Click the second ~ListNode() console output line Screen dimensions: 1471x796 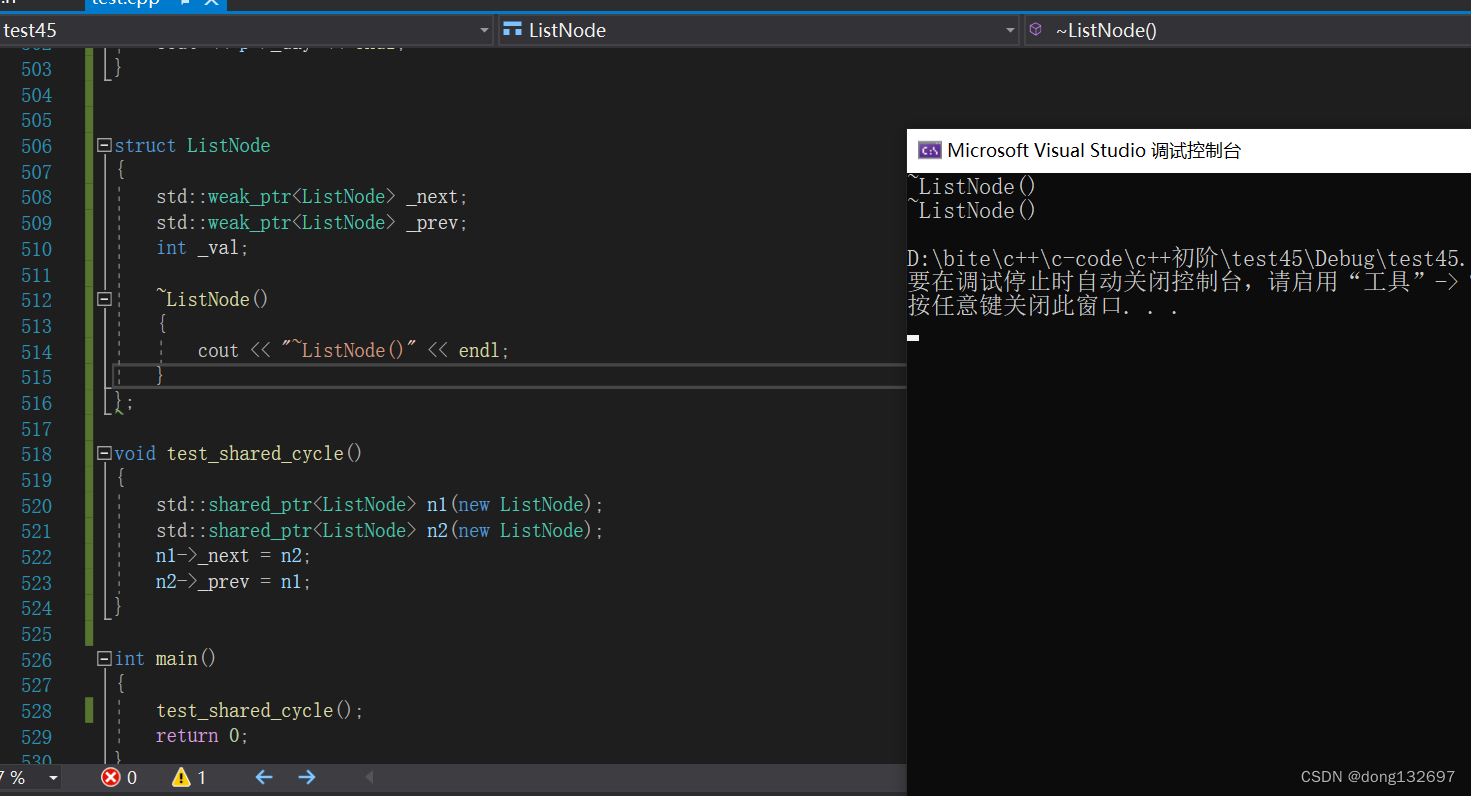972,211
